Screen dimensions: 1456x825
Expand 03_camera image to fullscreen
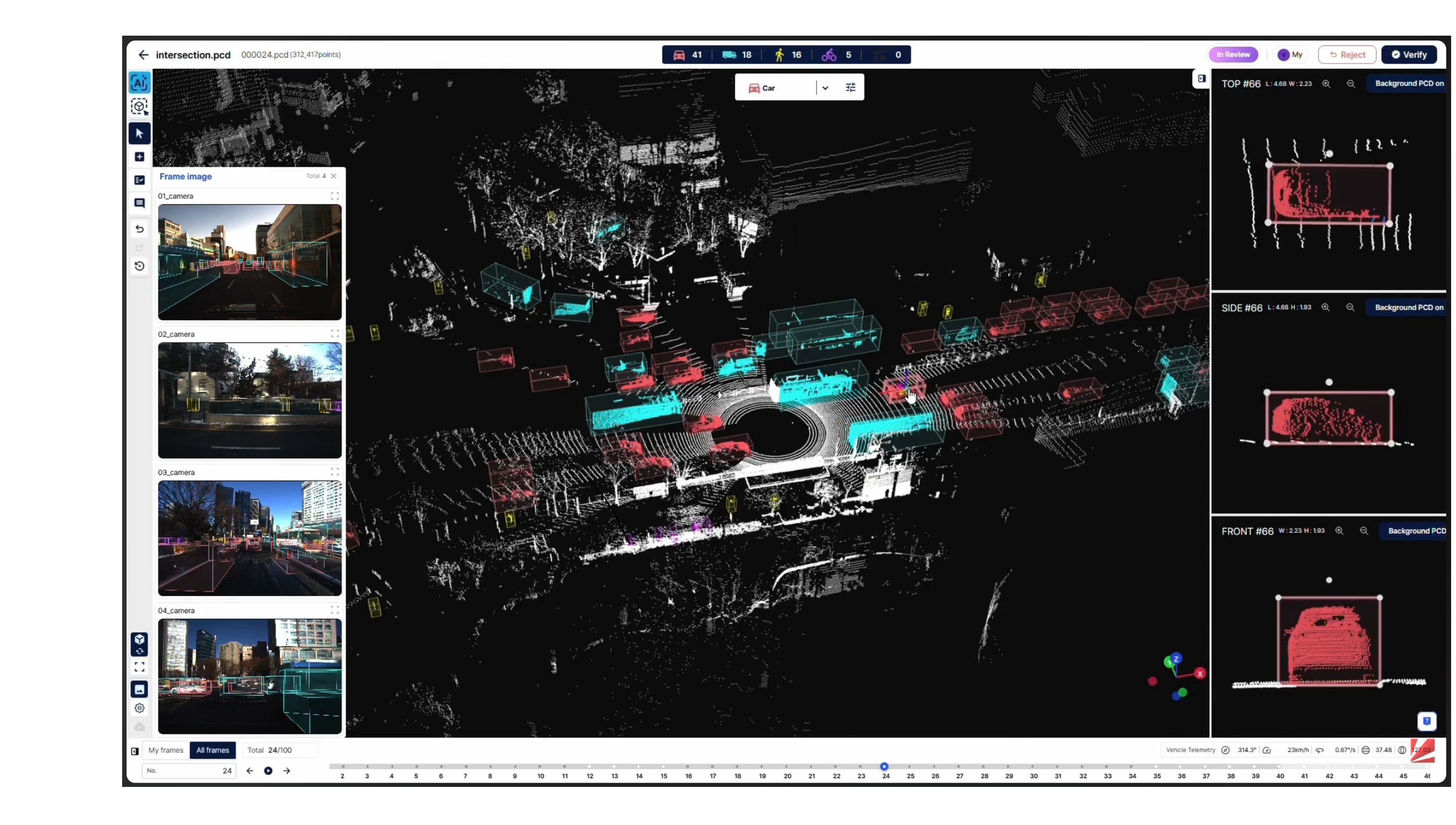335,472
